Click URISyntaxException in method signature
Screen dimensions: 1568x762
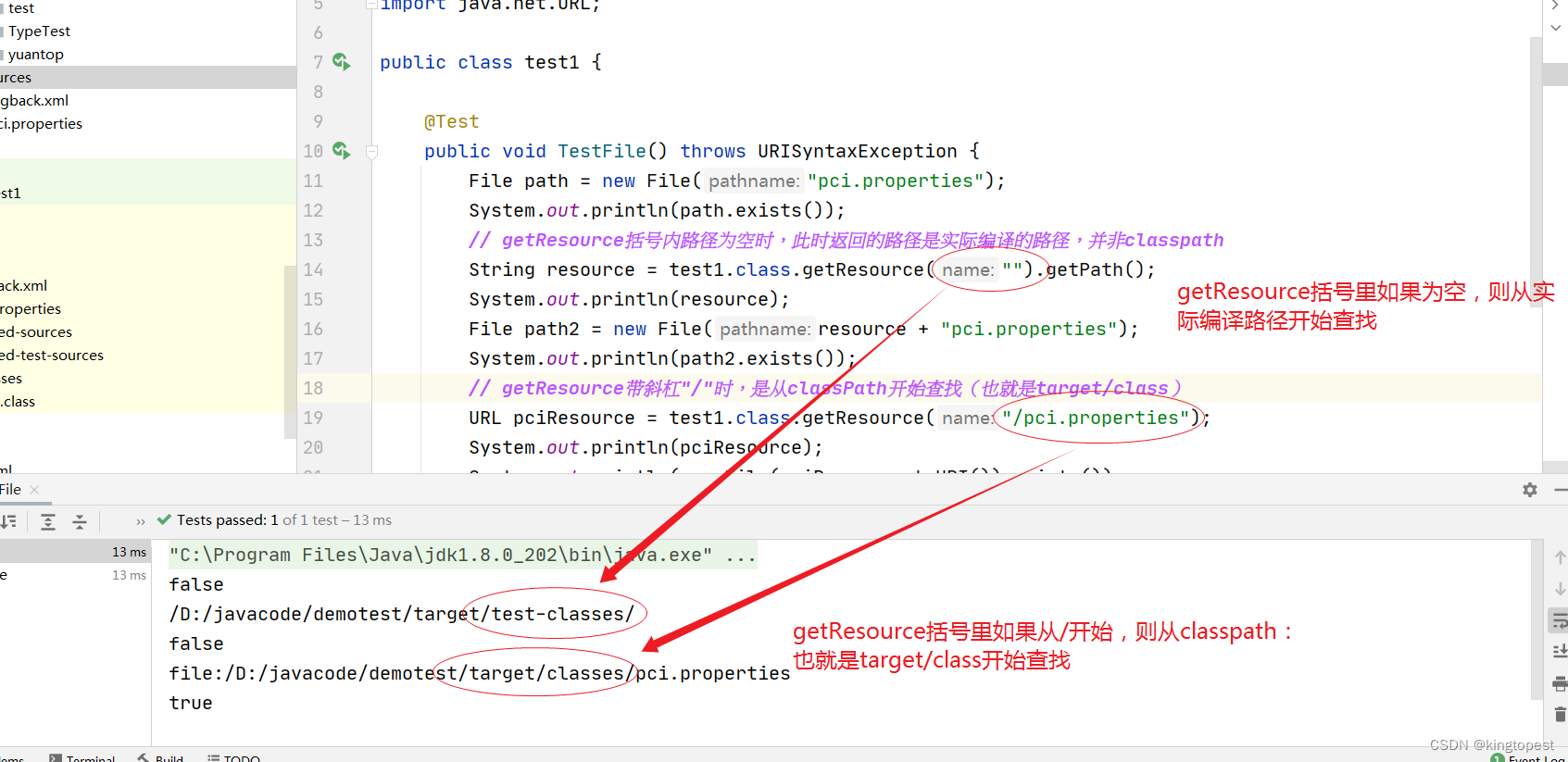pos(857,151)
